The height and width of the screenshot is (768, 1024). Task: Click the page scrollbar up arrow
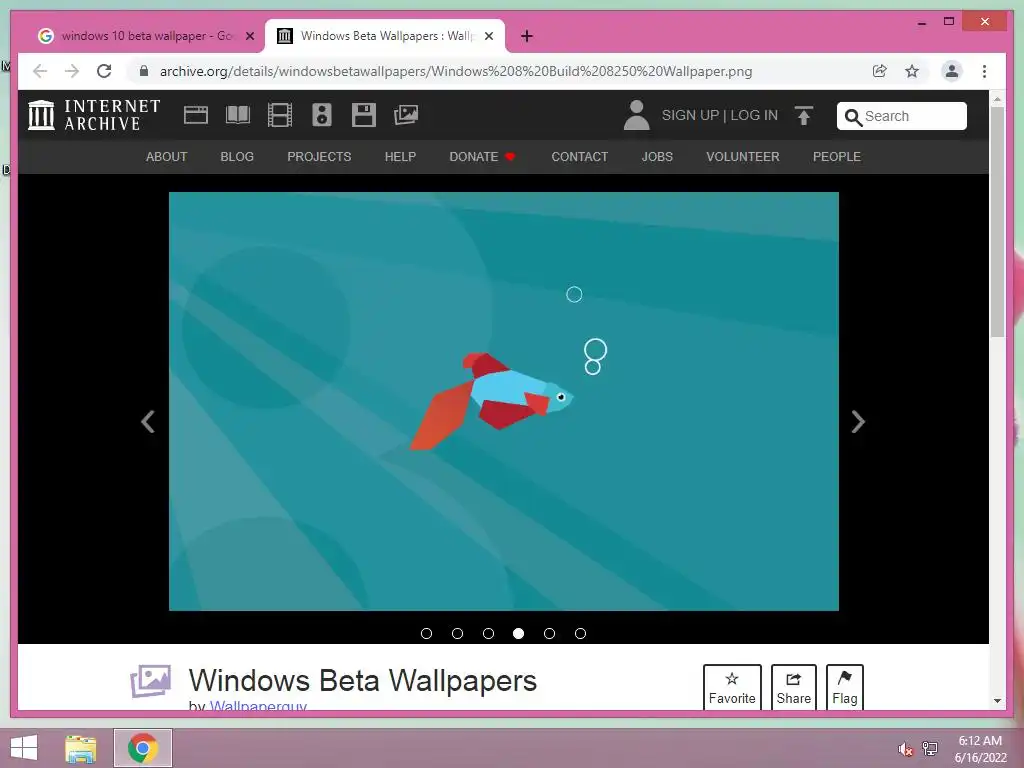(997, 99)
